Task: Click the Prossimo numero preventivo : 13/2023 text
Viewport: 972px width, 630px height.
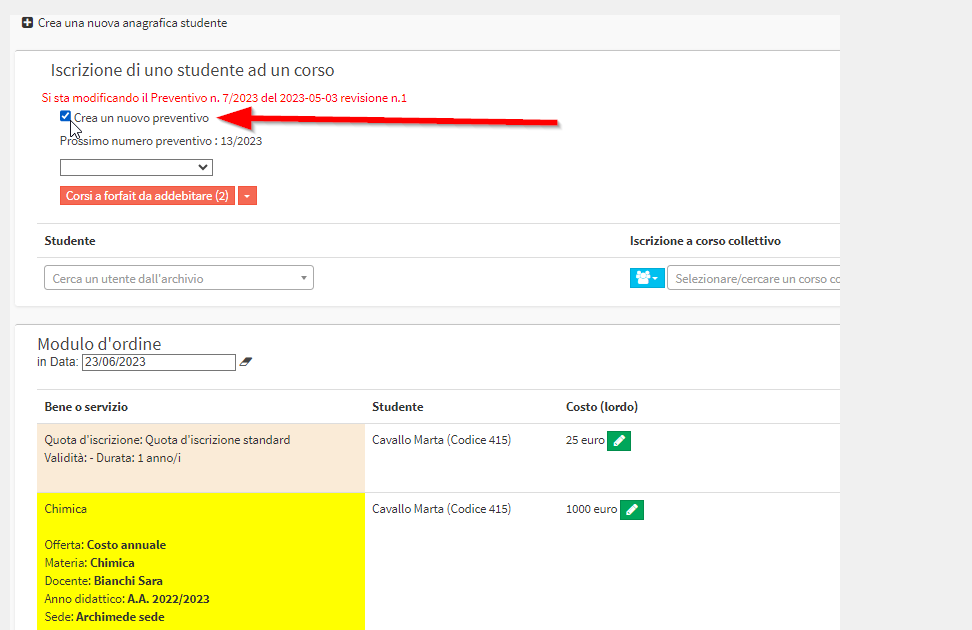Action: 161,141
